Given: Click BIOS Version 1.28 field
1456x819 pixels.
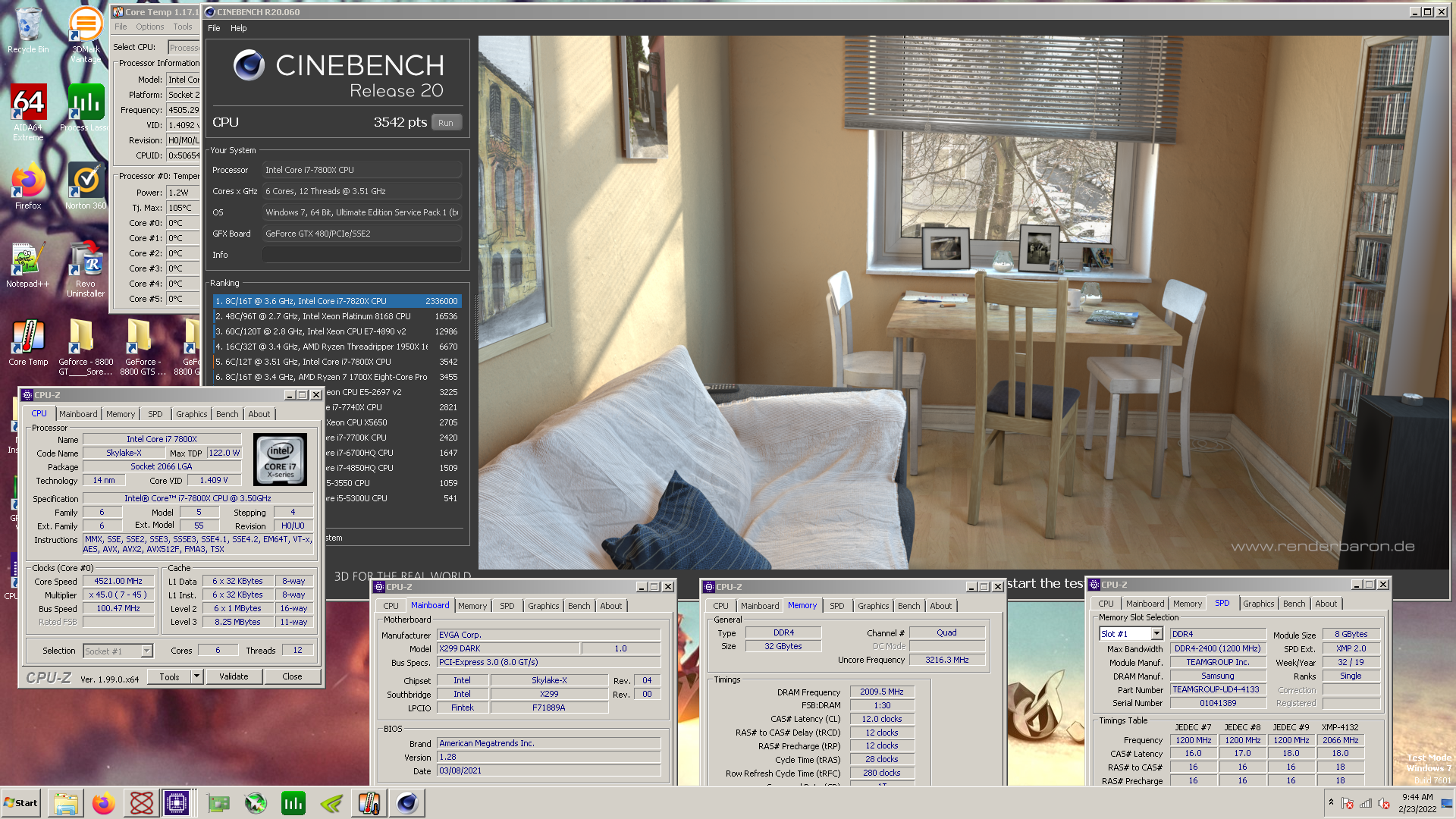Looking at the screenshot, I should pyautogui.click(x=549, y=758).
